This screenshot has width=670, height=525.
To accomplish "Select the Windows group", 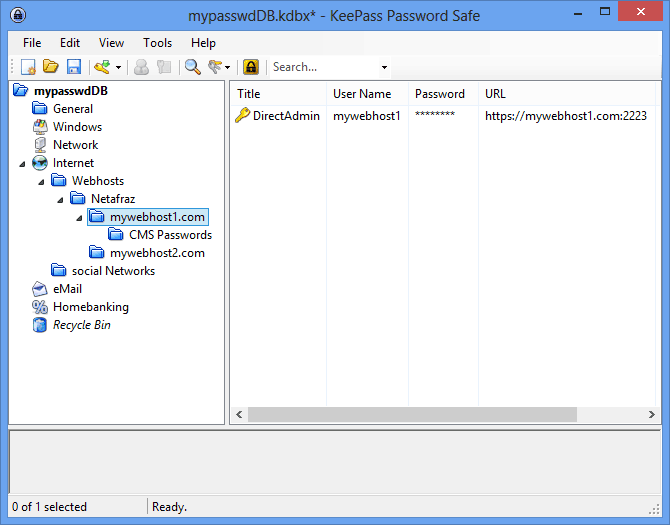I will point(77,127).
